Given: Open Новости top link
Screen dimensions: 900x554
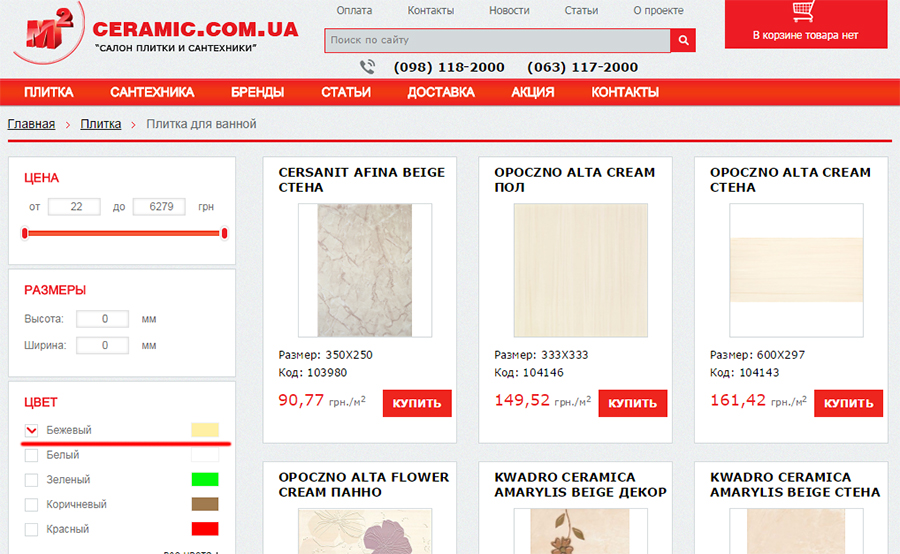Looking at the screenshot, I should (x=509, y=10).
